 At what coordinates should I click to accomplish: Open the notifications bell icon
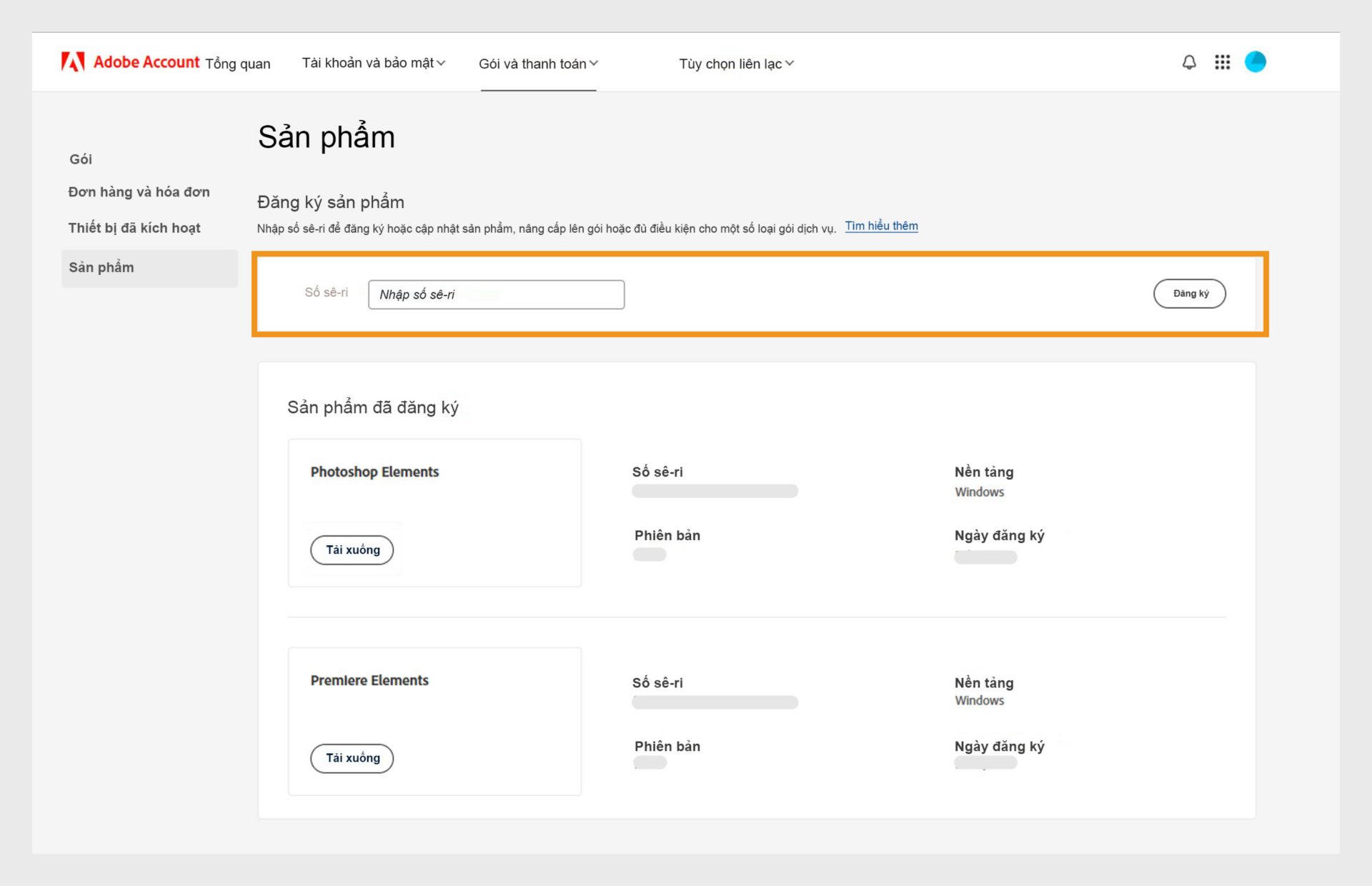(1189, 62)
